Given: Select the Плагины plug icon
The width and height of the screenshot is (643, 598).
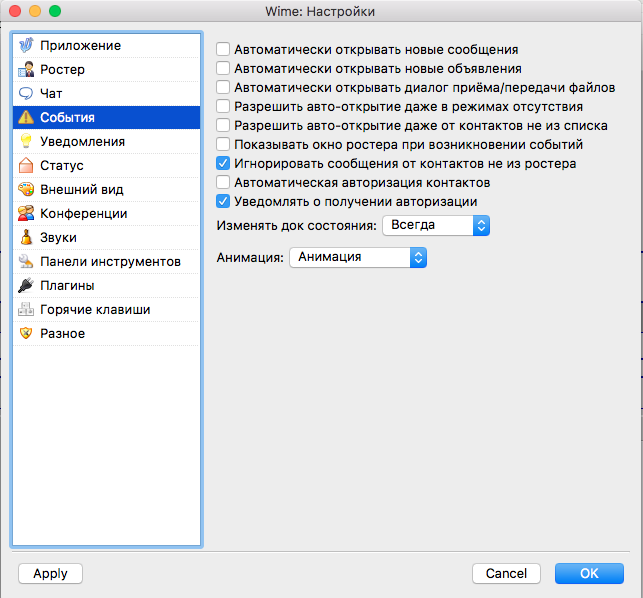Looking at the screenshot, I should 26,286.
